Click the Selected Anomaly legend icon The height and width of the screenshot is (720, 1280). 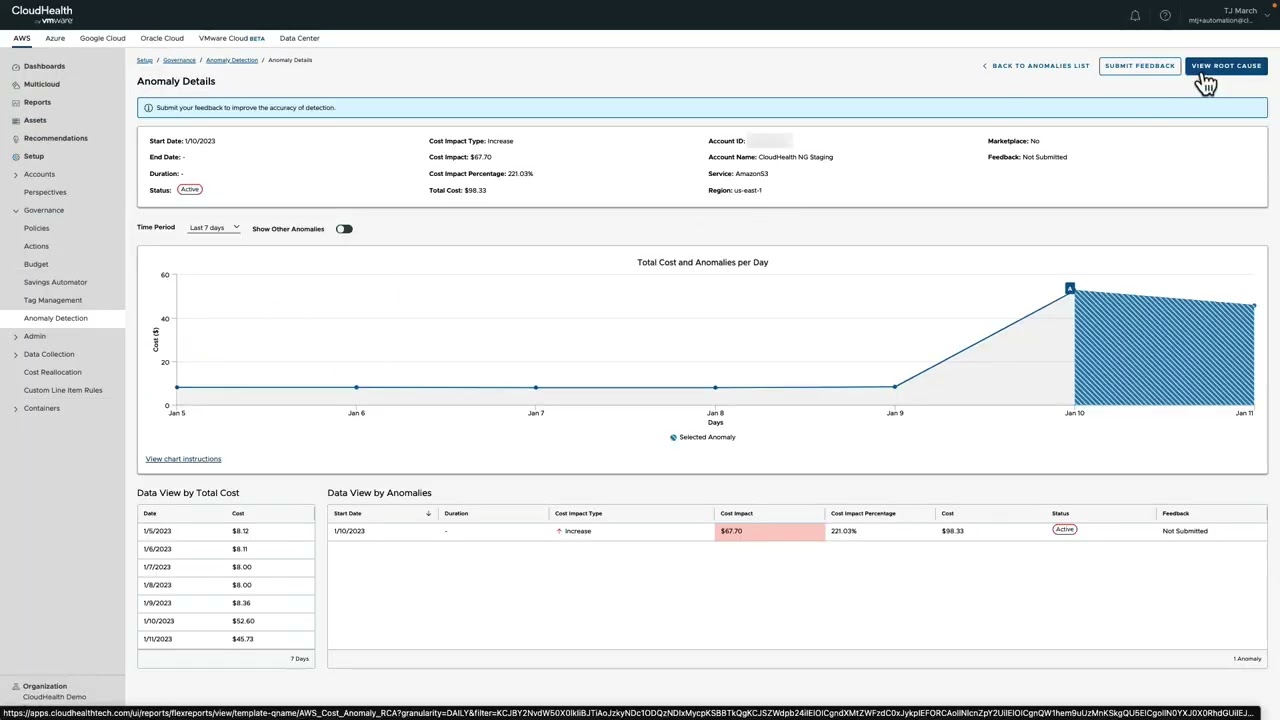point(673,437)
